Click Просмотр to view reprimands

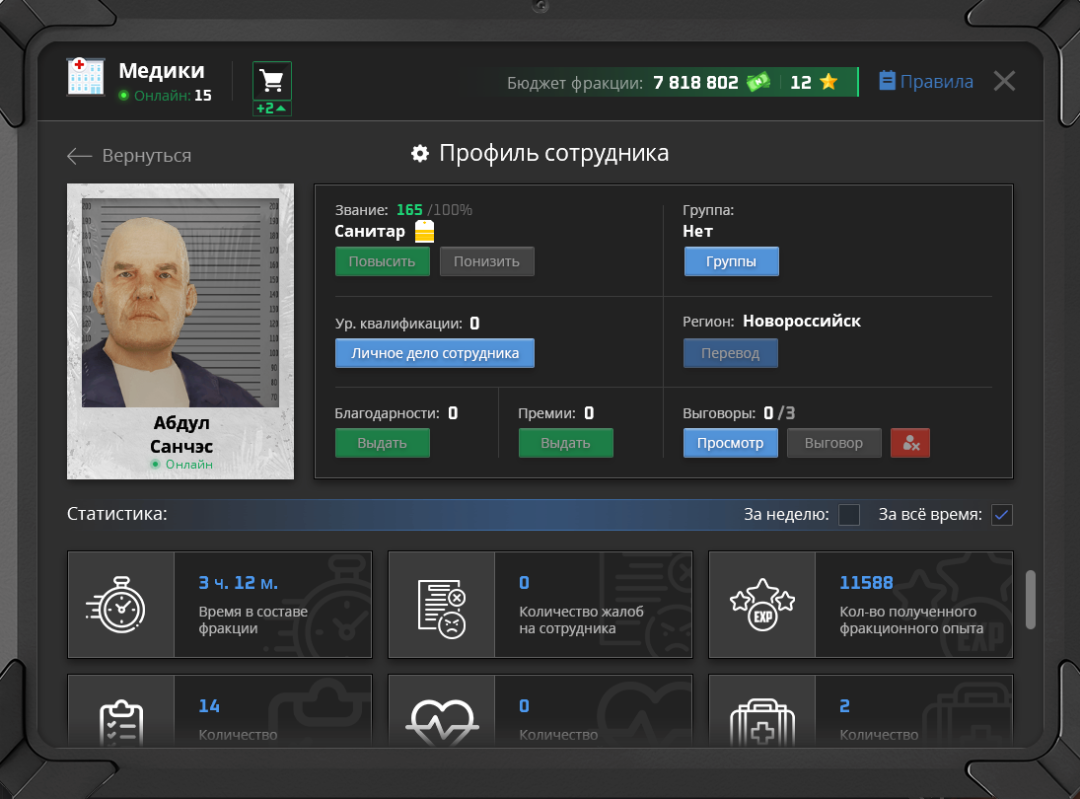pos(730,443)
